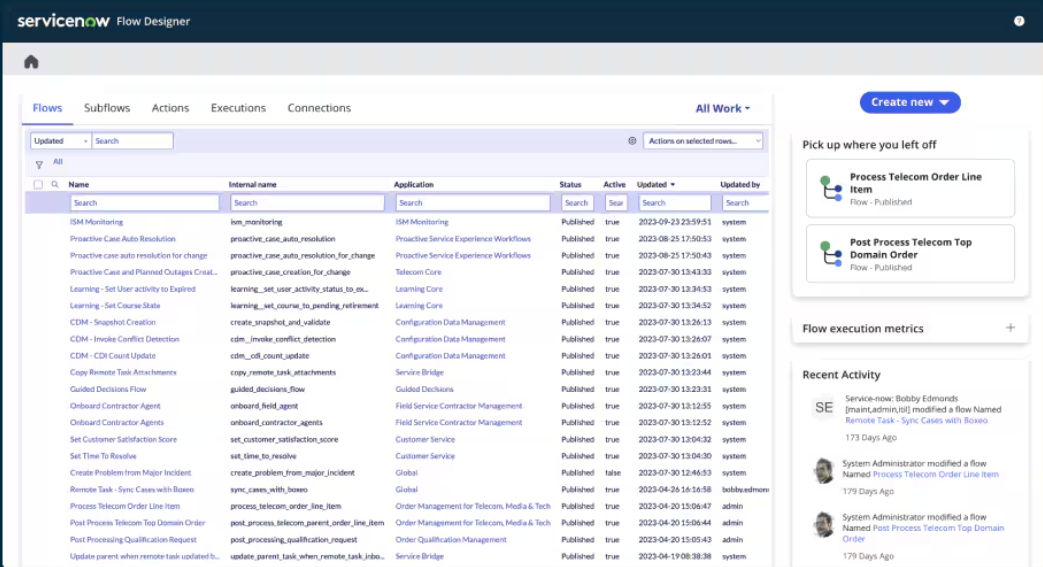Click the search field next to Updated dropdown

(132, 141)
